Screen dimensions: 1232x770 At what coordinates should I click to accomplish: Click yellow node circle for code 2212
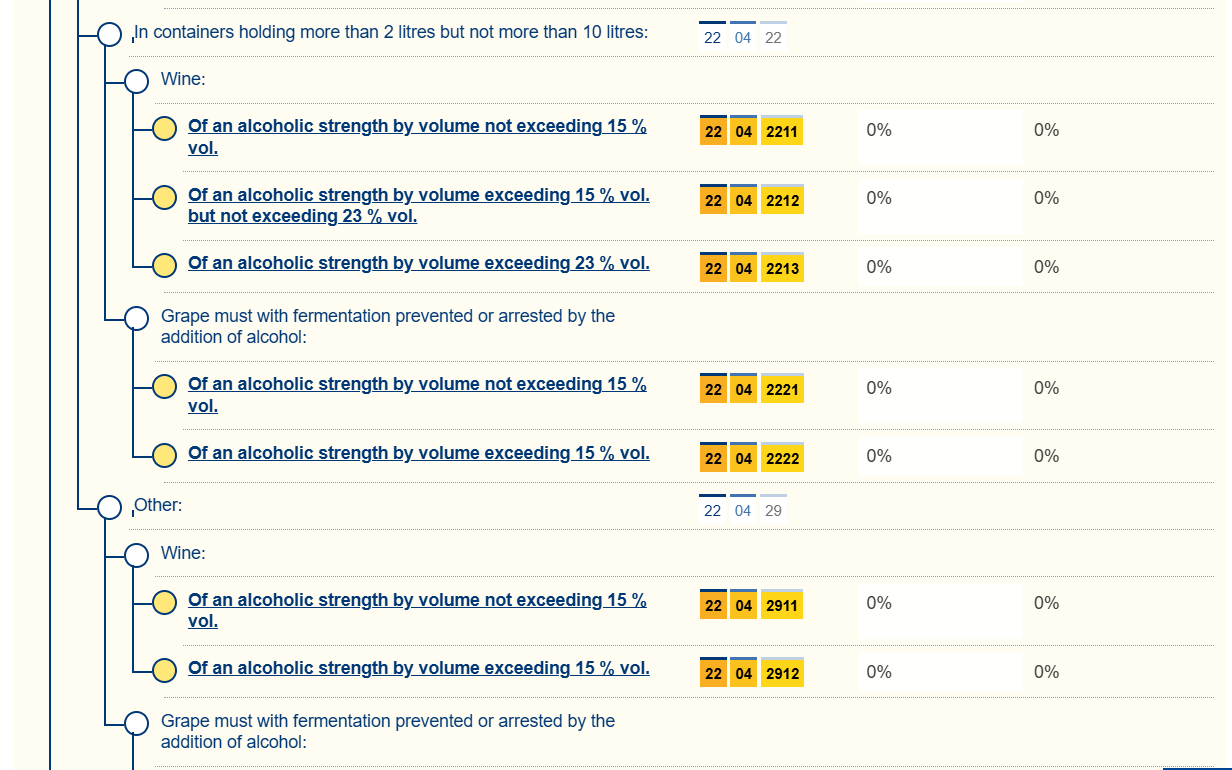click(164, 197)
